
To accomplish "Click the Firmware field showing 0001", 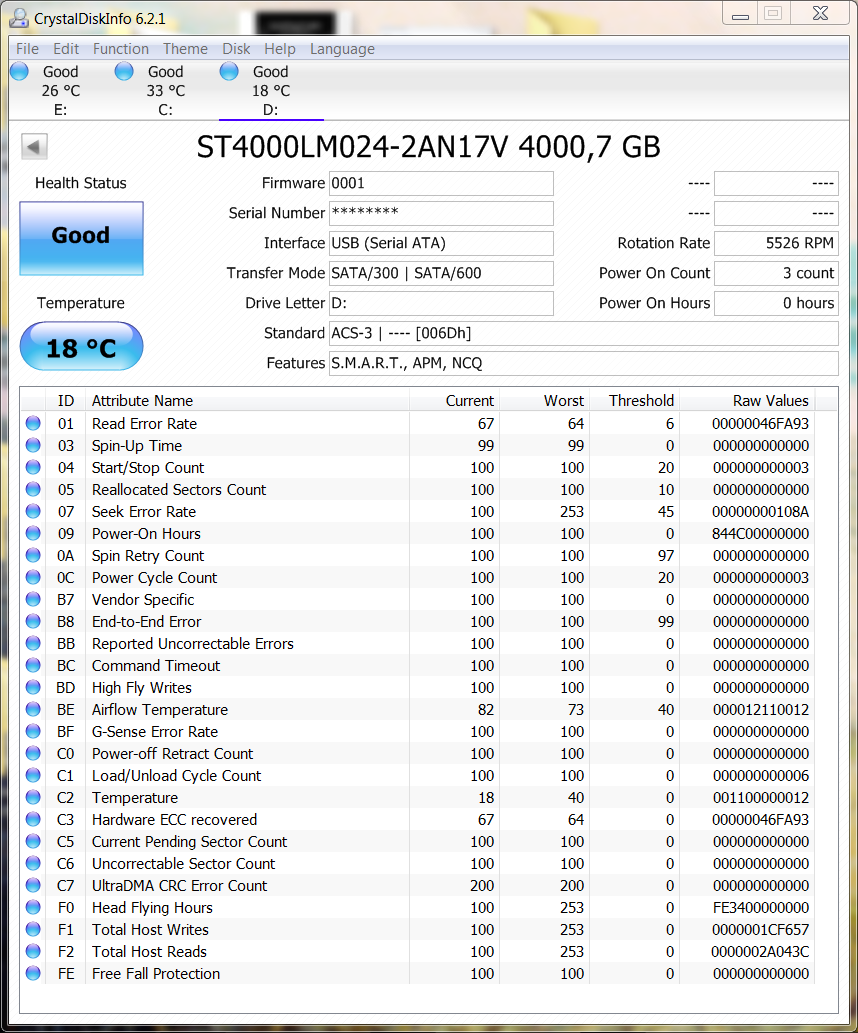I will [441, 183].
